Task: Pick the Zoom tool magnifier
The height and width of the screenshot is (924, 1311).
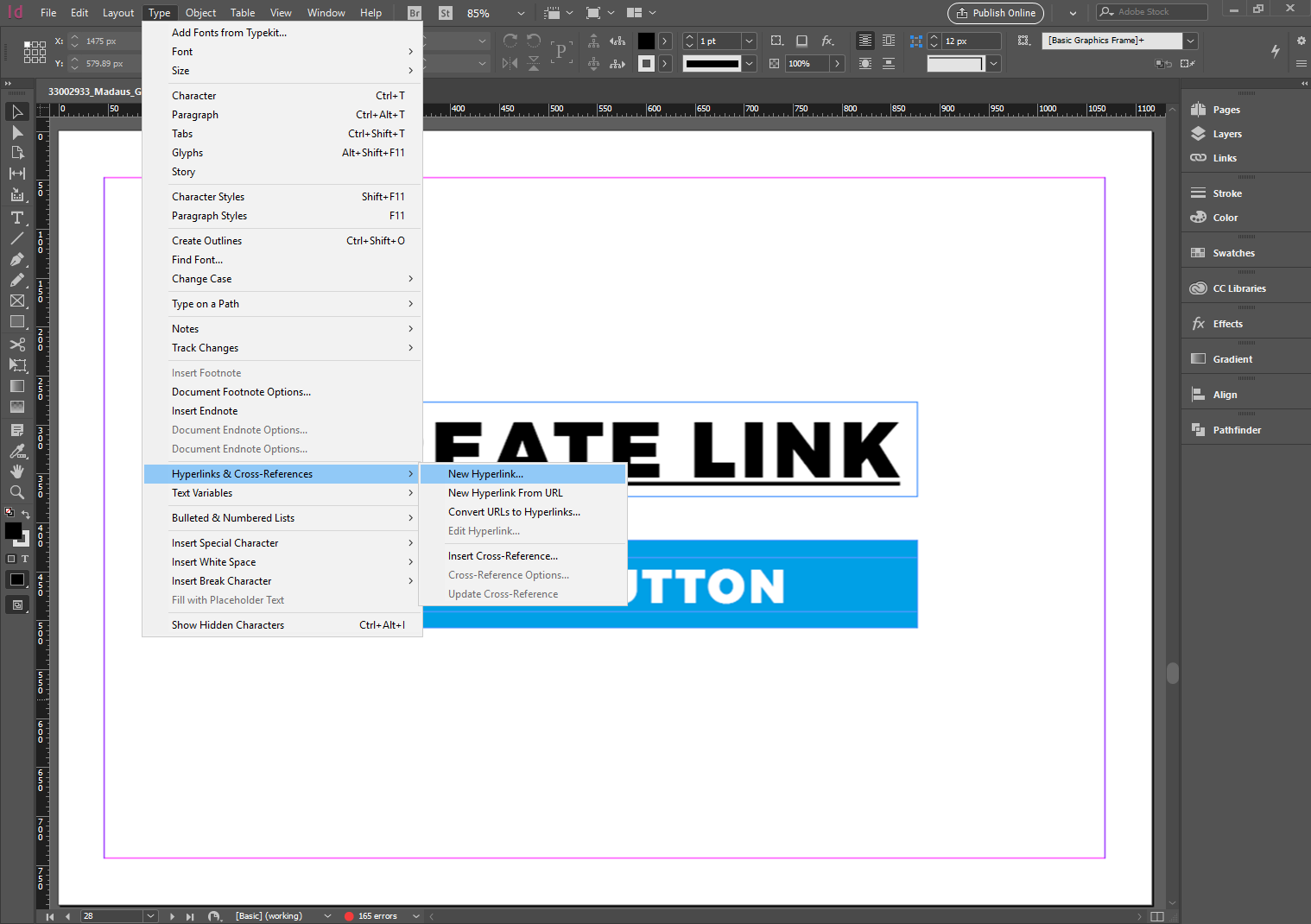Action: pos(17,492)
